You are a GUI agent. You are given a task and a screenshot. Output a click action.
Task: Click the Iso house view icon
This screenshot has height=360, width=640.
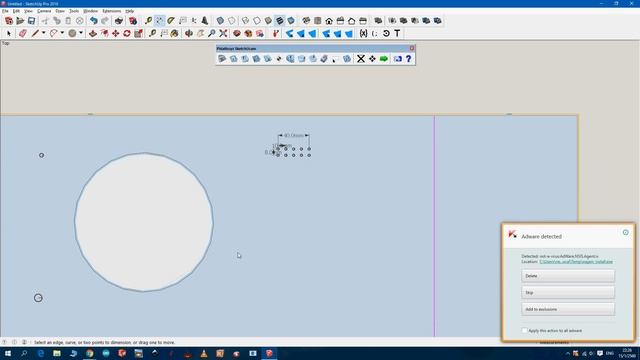(306, 21)
